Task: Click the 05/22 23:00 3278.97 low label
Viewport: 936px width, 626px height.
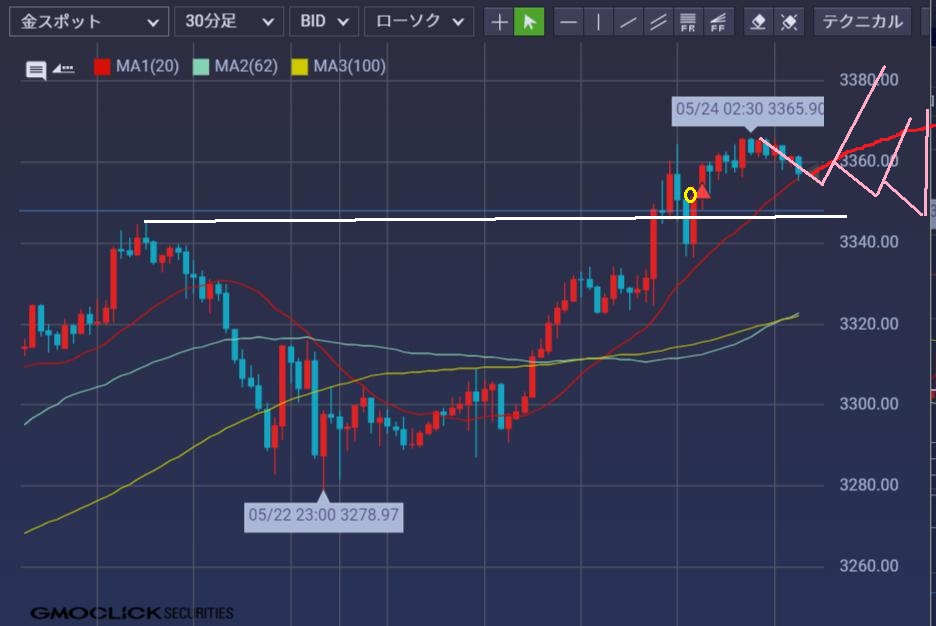Action: click(x=324, y=516)
